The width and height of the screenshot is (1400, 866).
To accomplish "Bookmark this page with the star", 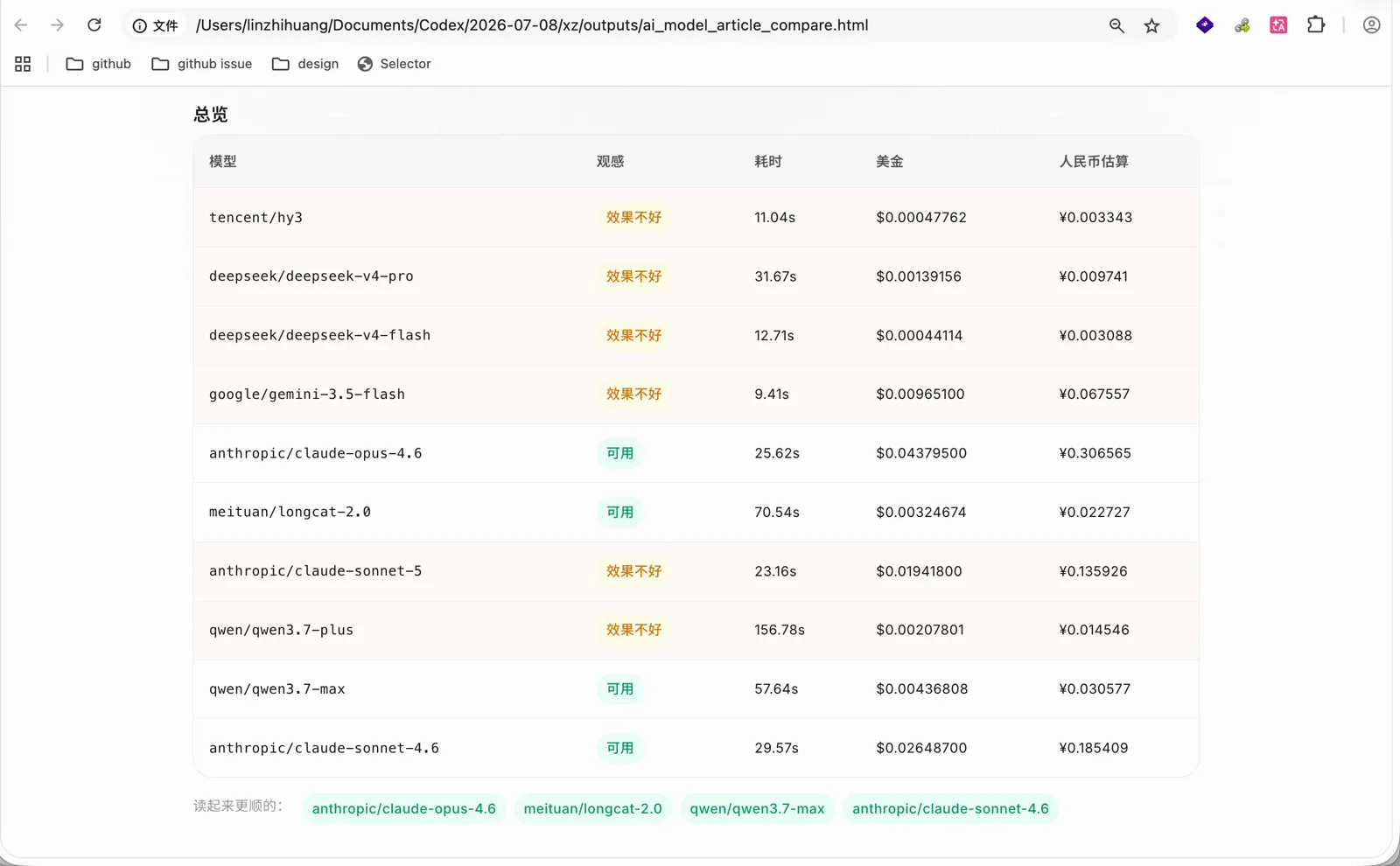I will pos(1152,25).
